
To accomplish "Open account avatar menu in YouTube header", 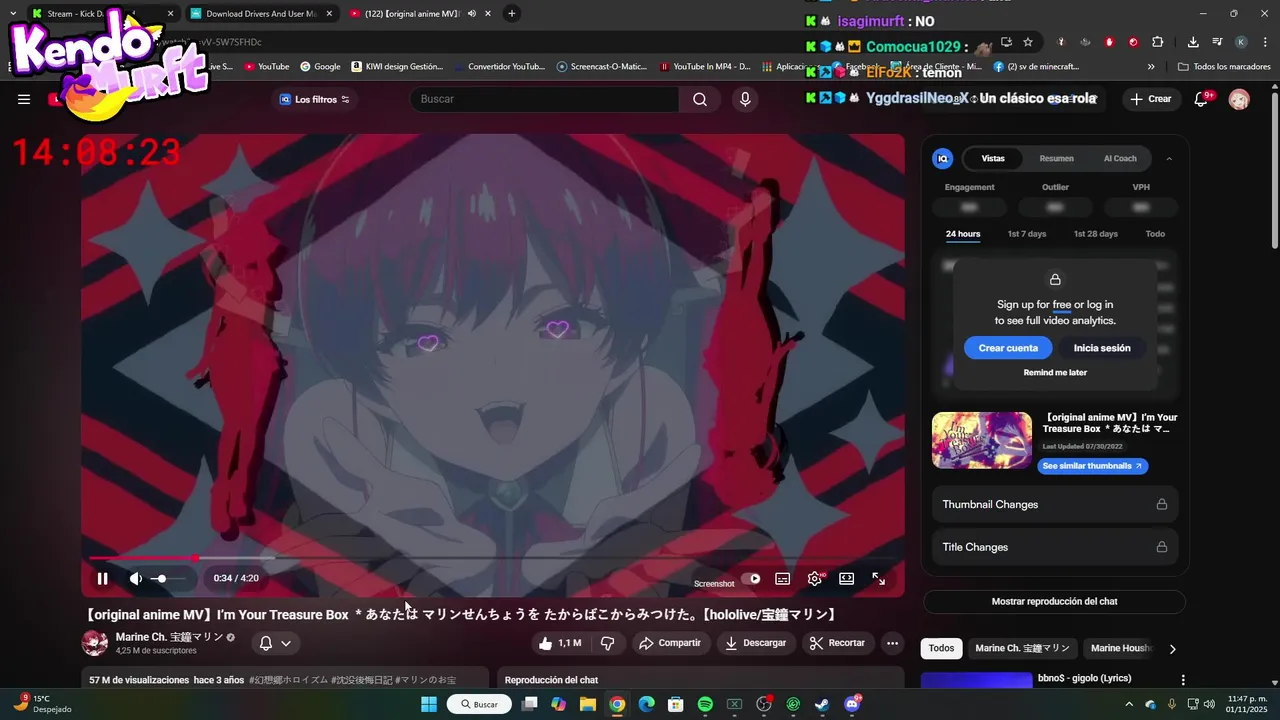I will pyautogui.click(x=1239, y=99).
